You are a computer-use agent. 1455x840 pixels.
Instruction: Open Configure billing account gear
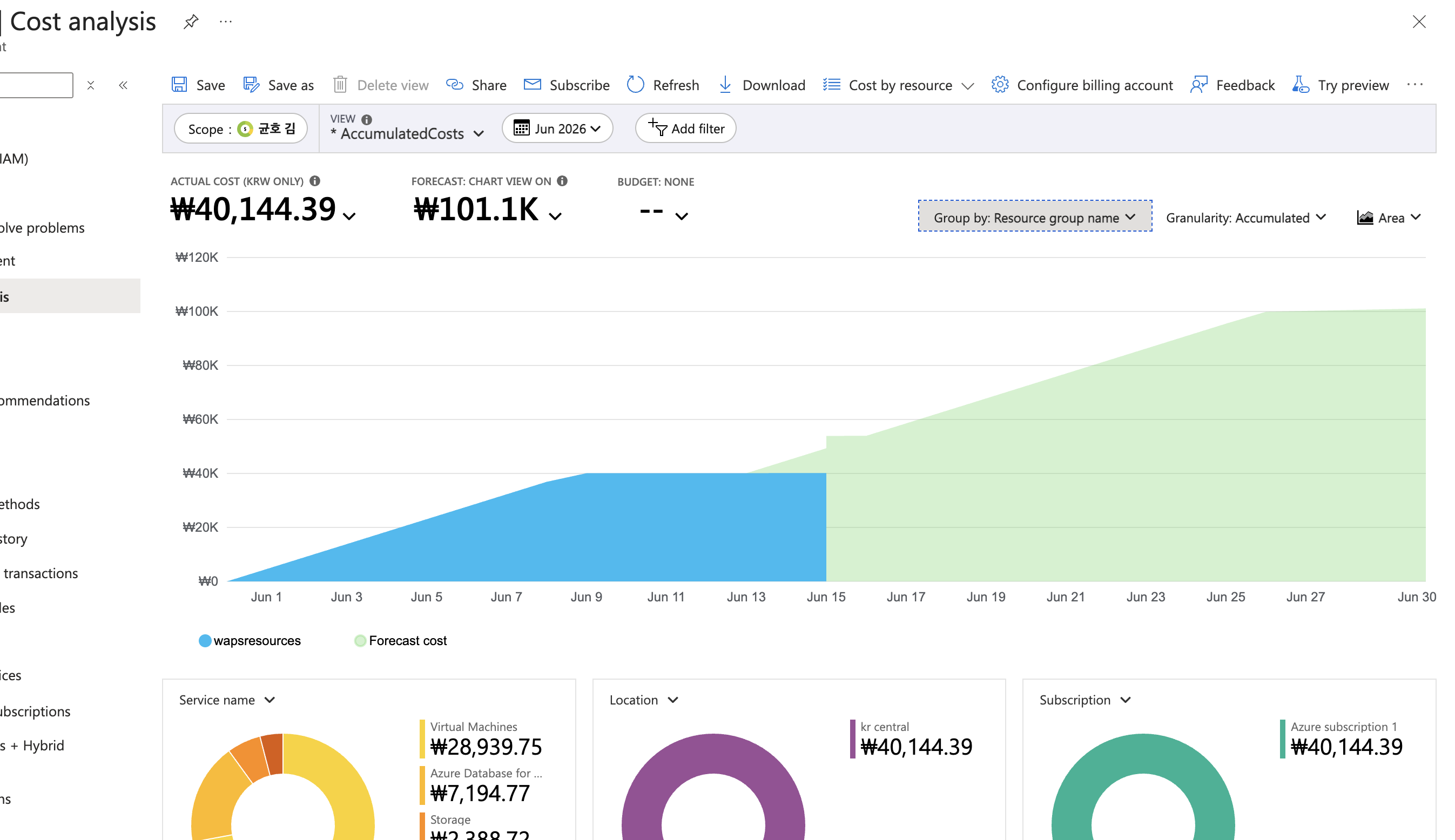(1000, 85)
